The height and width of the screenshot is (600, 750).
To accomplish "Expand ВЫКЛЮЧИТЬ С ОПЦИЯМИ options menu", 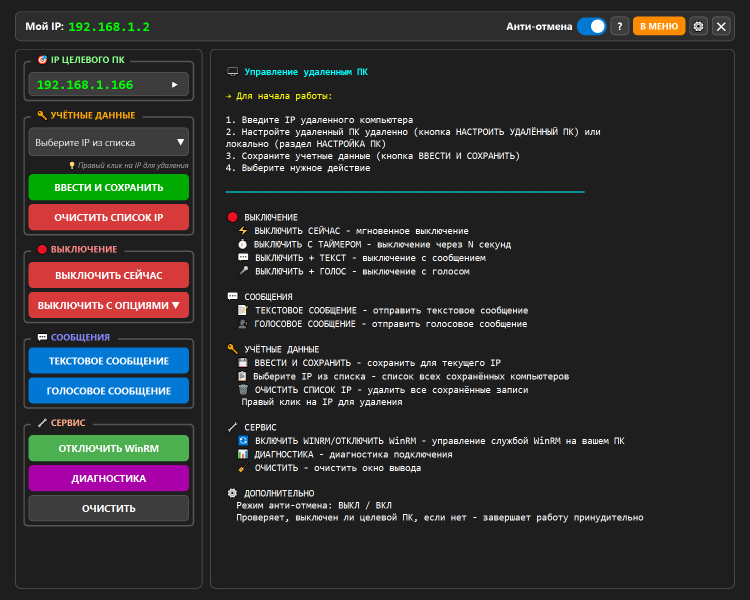I will tap(108, 305).
